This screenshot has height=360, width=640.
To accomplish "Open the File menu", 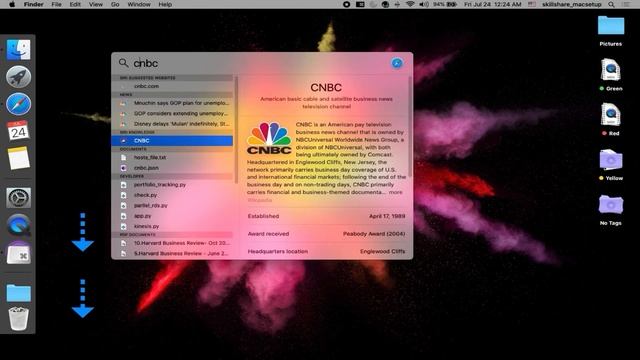I will (x=56, y=4).
